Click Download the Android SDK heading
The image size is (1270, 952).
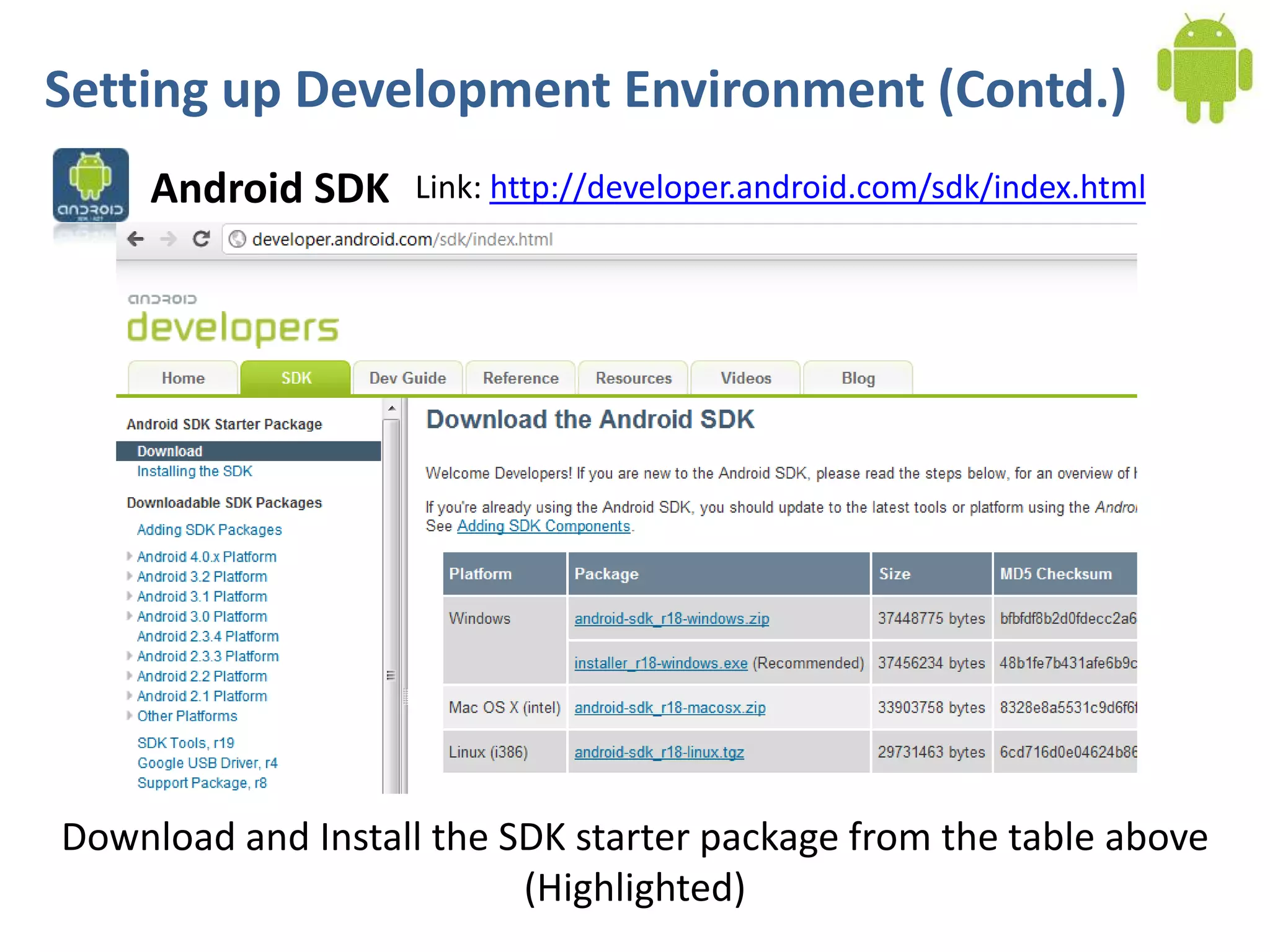pos(590,420)
